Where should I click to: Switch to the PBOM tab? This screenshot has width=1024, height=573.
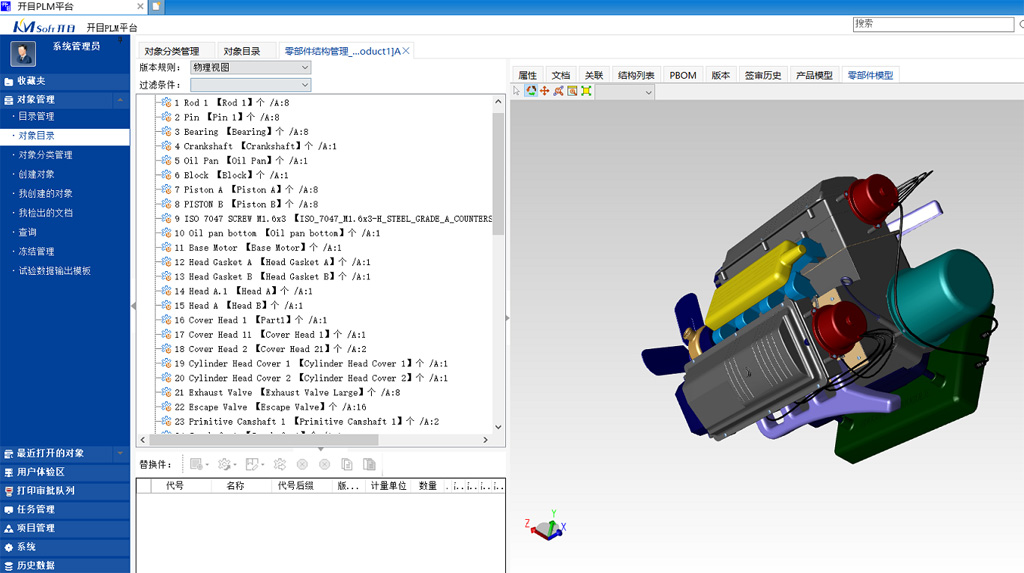[x=683, y=75]
